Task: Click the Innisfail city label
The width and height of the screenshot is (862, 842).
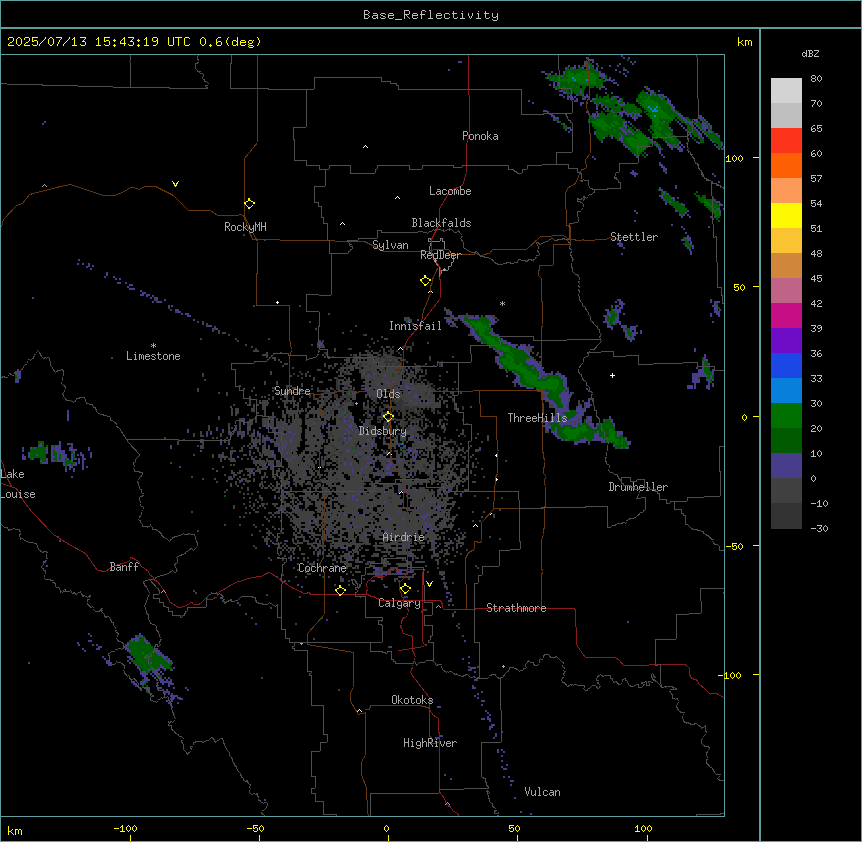Action: (x=415, y=326)
